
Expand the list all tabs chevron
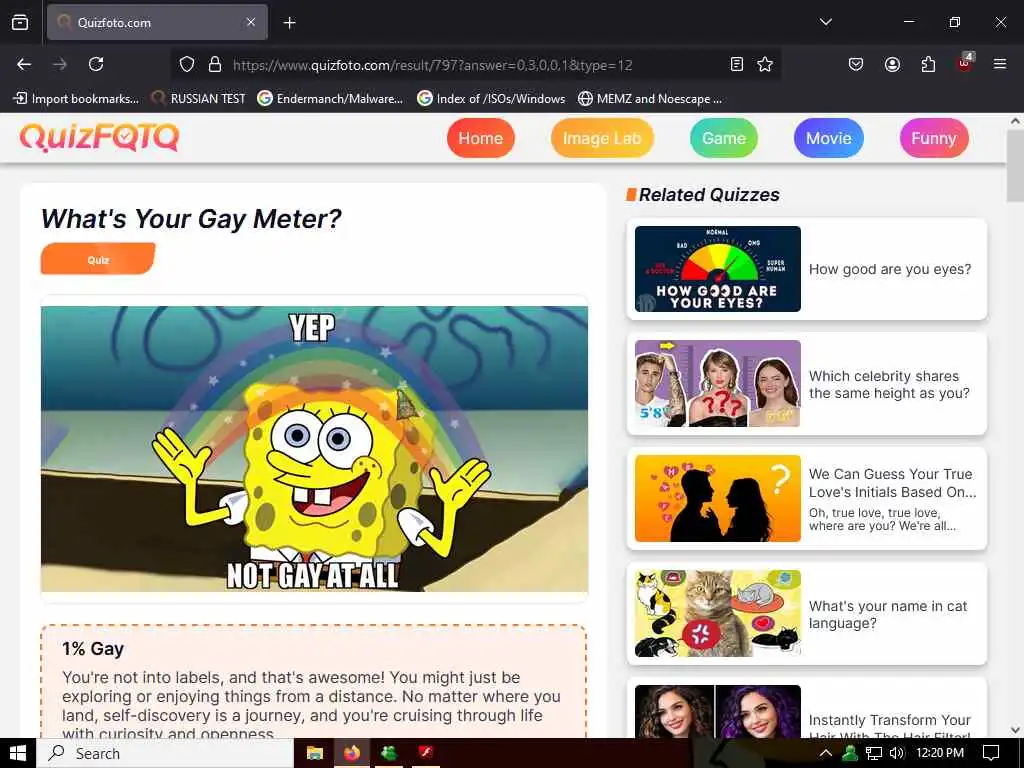[825, 22]
